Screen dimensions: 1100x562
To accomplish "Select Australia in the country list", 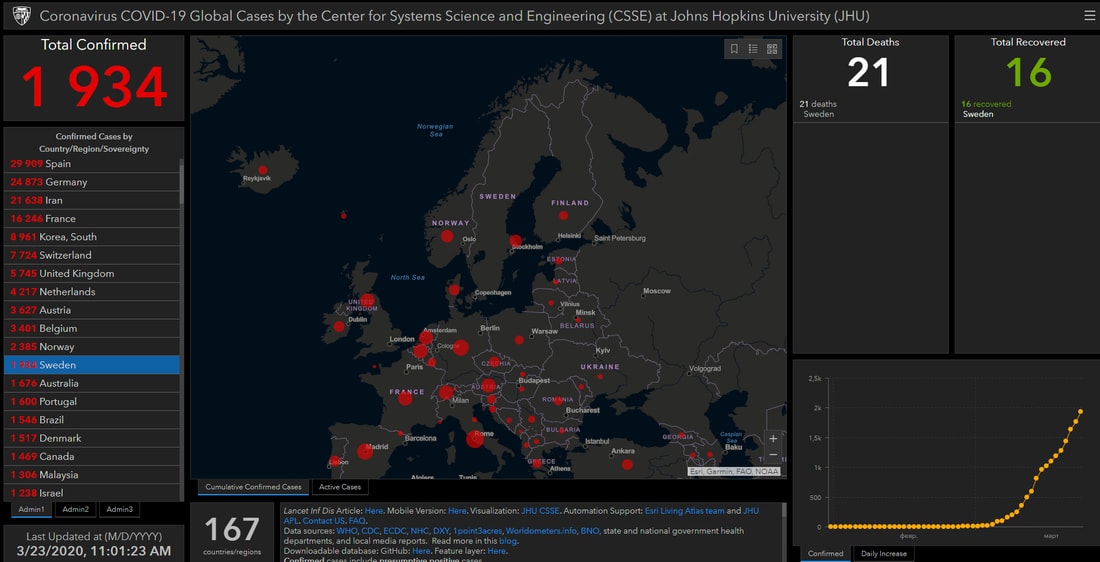I will click(x=92, y=383).
